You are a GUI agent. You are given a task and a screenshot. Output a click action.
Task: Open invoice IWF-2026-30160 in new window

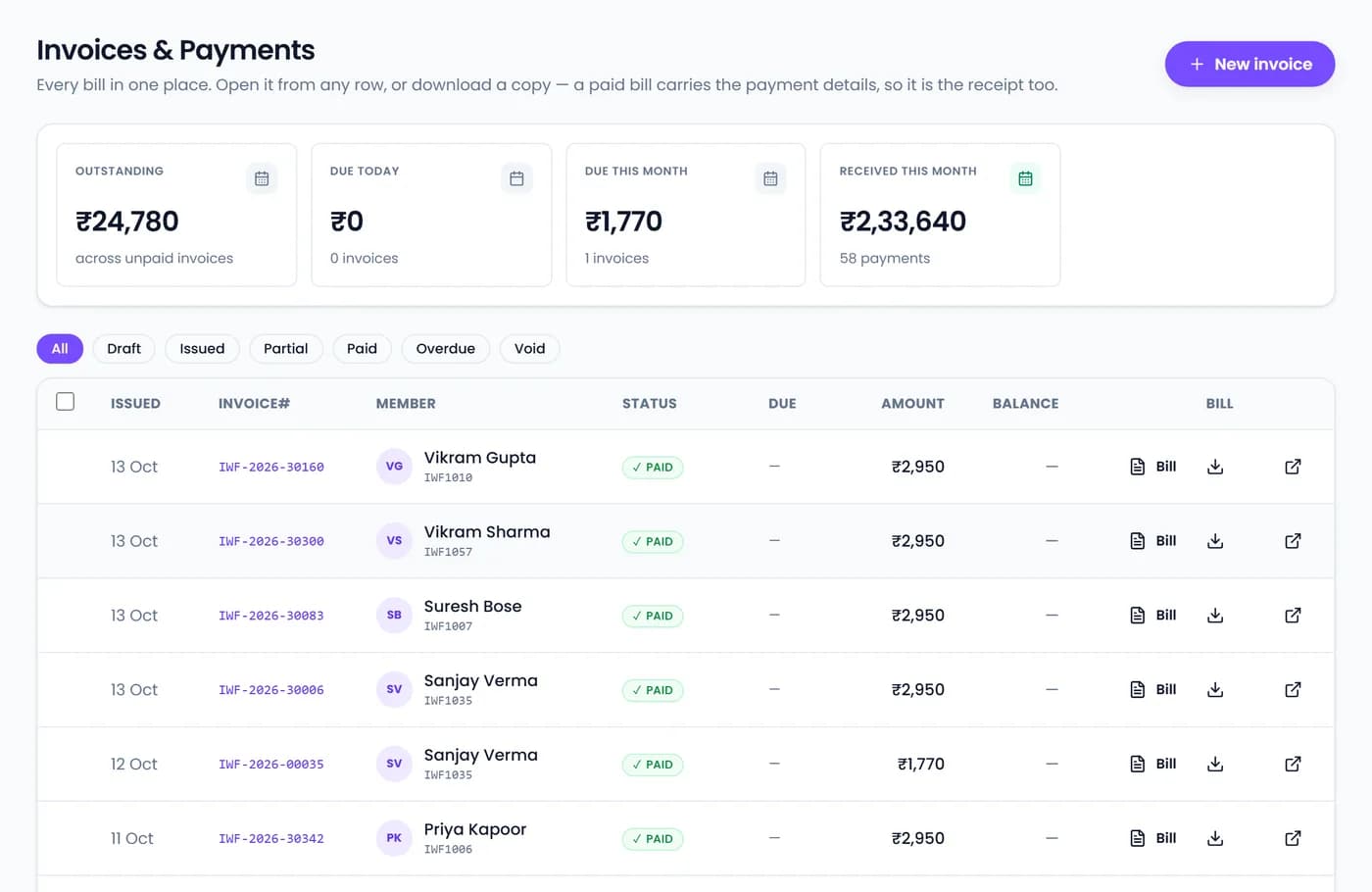(1293, 467)
